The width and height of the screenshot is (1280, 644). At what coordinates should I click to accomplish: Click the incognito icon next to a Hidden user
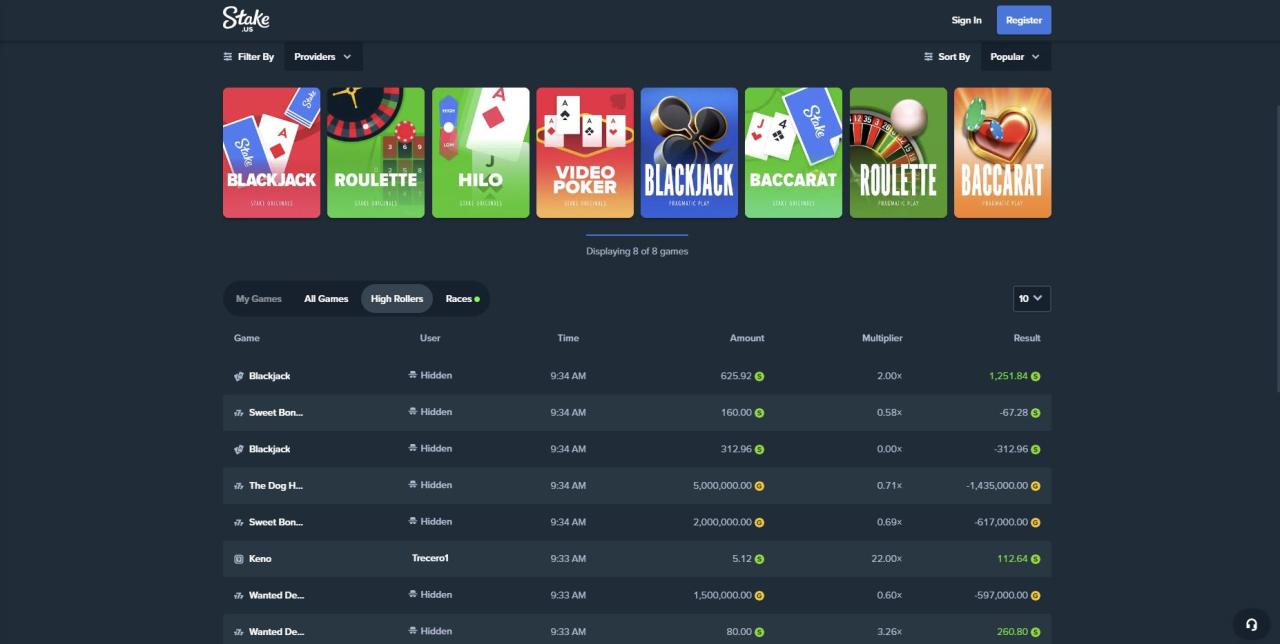(x=413, y=376)
